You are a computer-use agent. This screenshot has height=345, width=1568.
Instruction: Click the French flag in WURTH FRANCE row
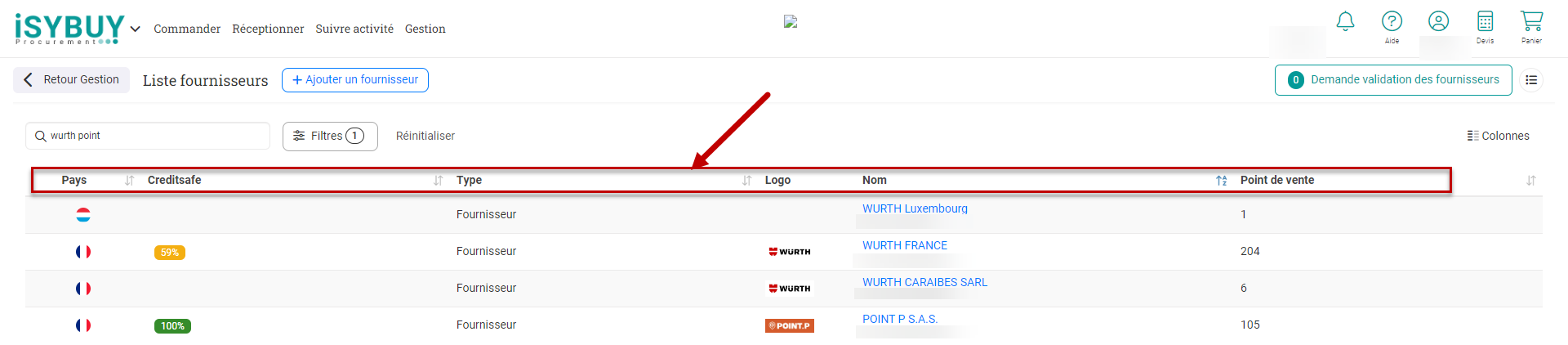[83, 251]
